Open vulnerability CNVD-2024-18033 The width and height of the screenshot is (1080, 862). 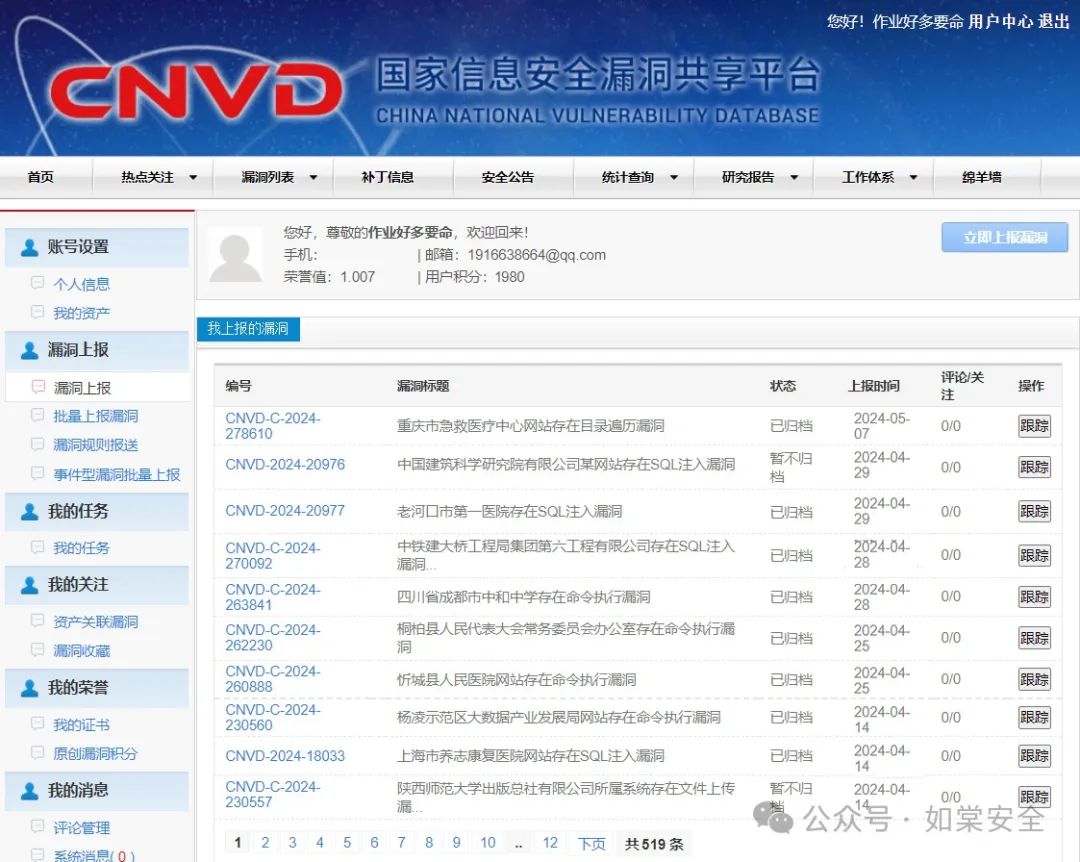coord(285,756)
